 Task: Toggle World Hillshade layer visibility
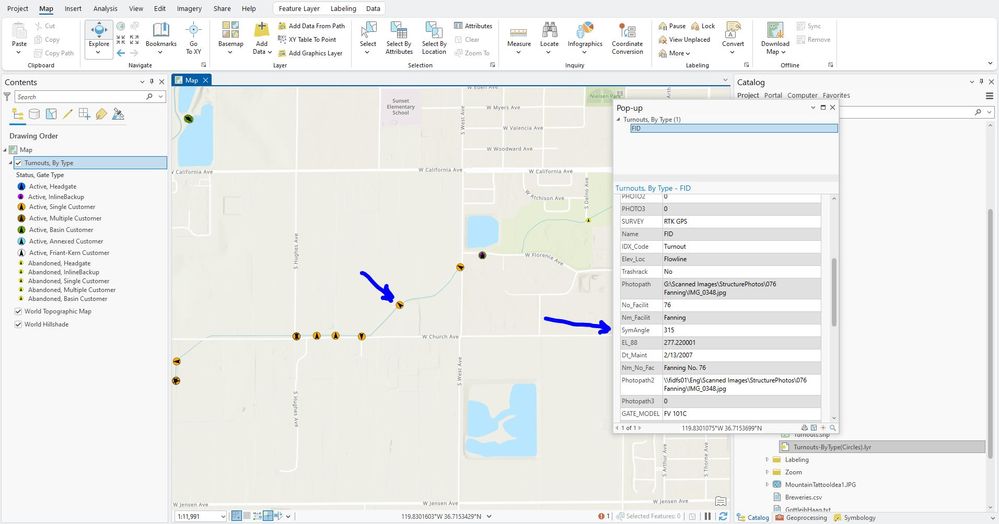point(18,324)
